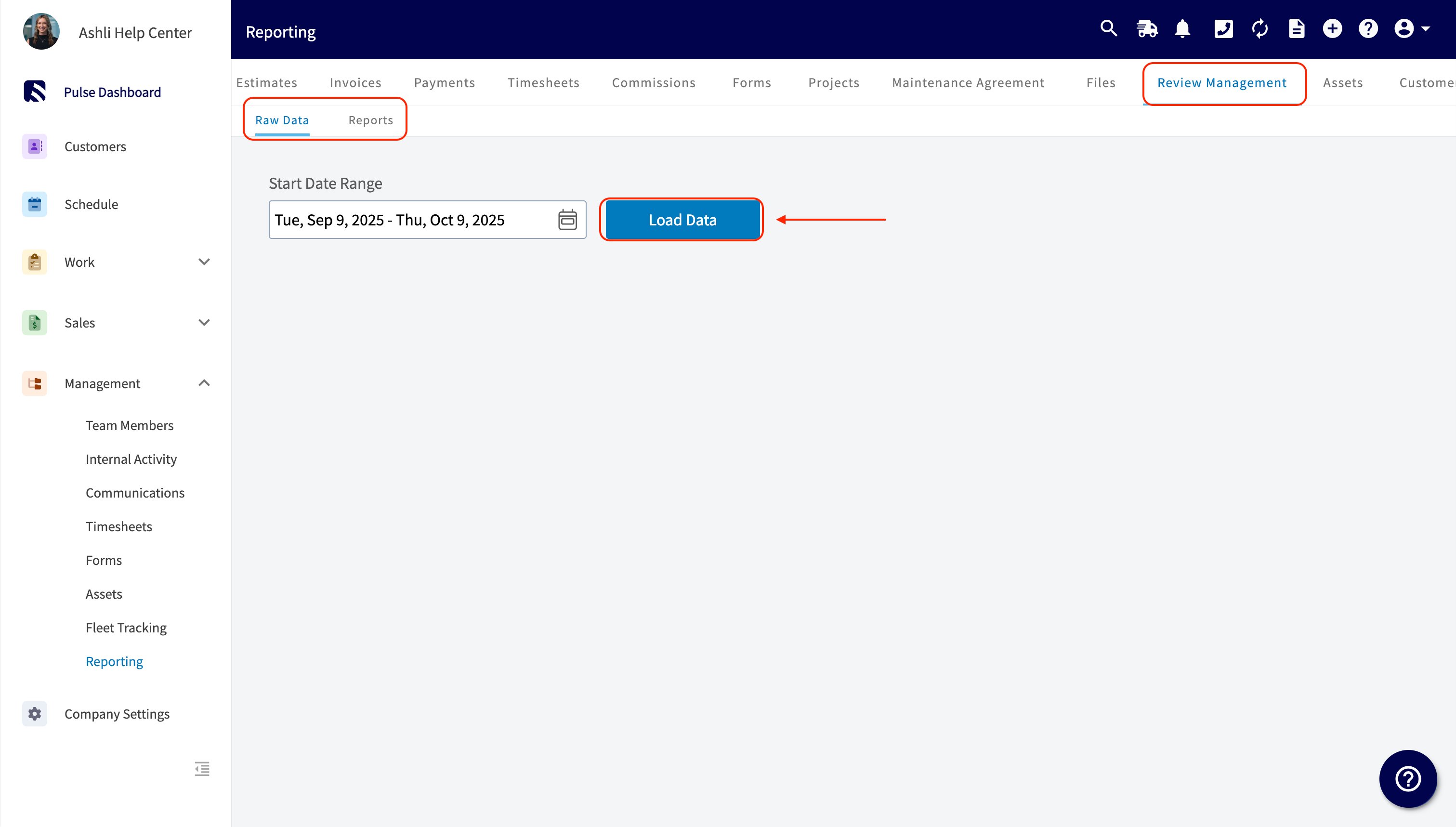Click the Company Settings gear icon
This screenshot has width=1456, height=827.
(x=35, y=713)
